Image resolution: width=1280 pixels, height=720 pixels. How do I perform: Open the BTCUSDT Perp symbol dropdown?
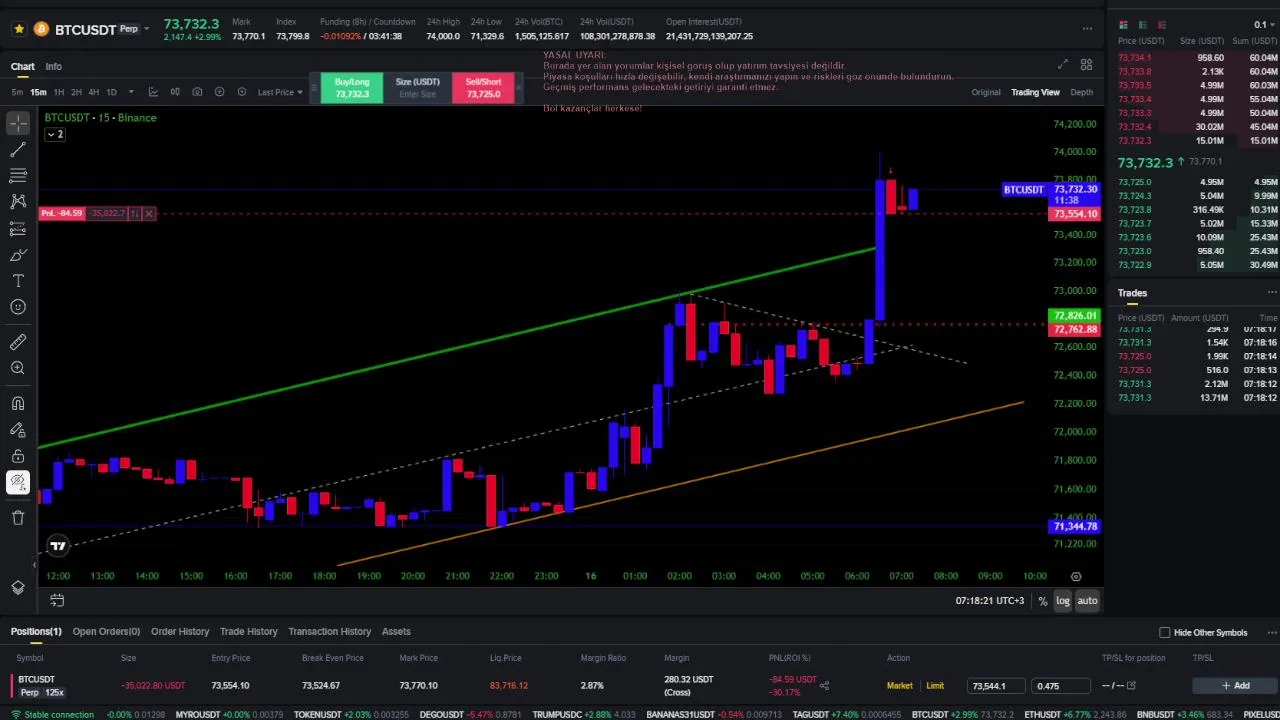pyautogui.click(x=147, y=29)
